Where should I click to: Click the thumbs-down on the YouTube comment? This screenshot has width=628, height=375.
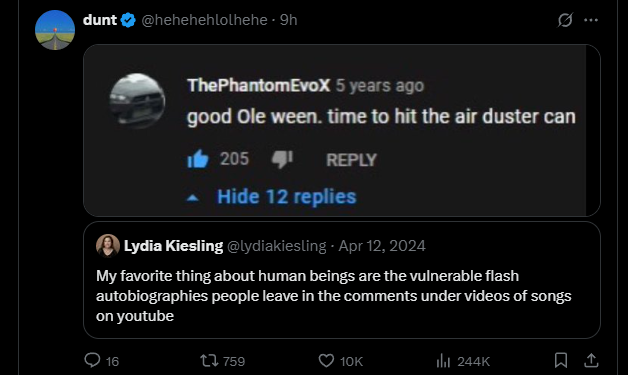click(282, 159)
